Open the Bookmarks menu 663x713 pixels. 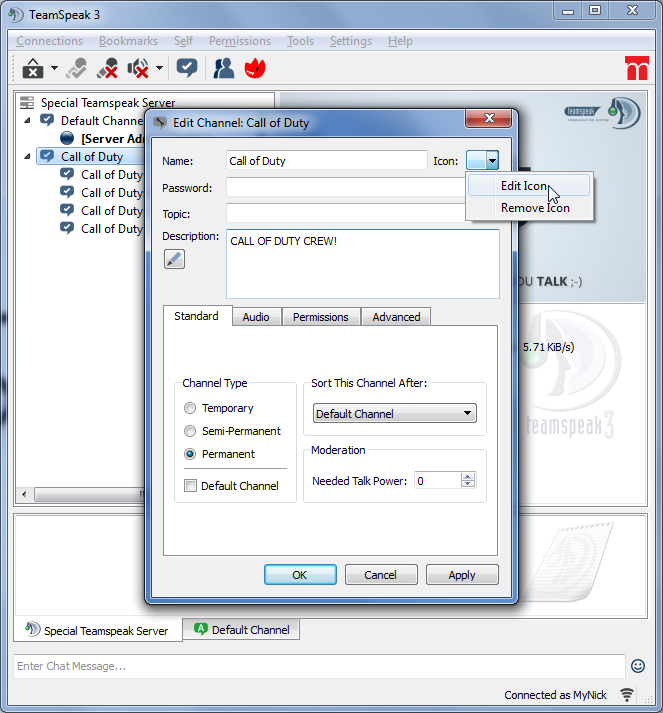pyautogui.click(x=128, y=41)
